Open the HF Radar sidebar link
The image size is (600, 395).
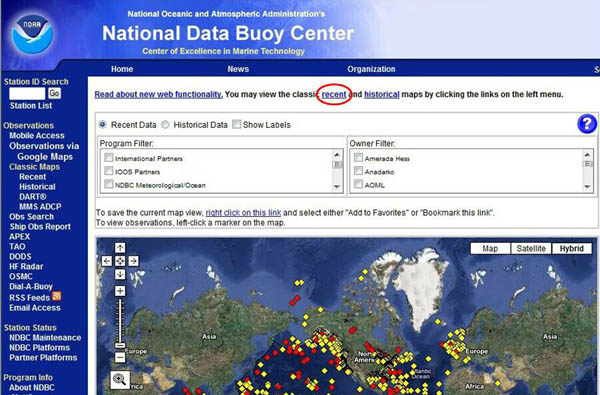tap(26, 266)
